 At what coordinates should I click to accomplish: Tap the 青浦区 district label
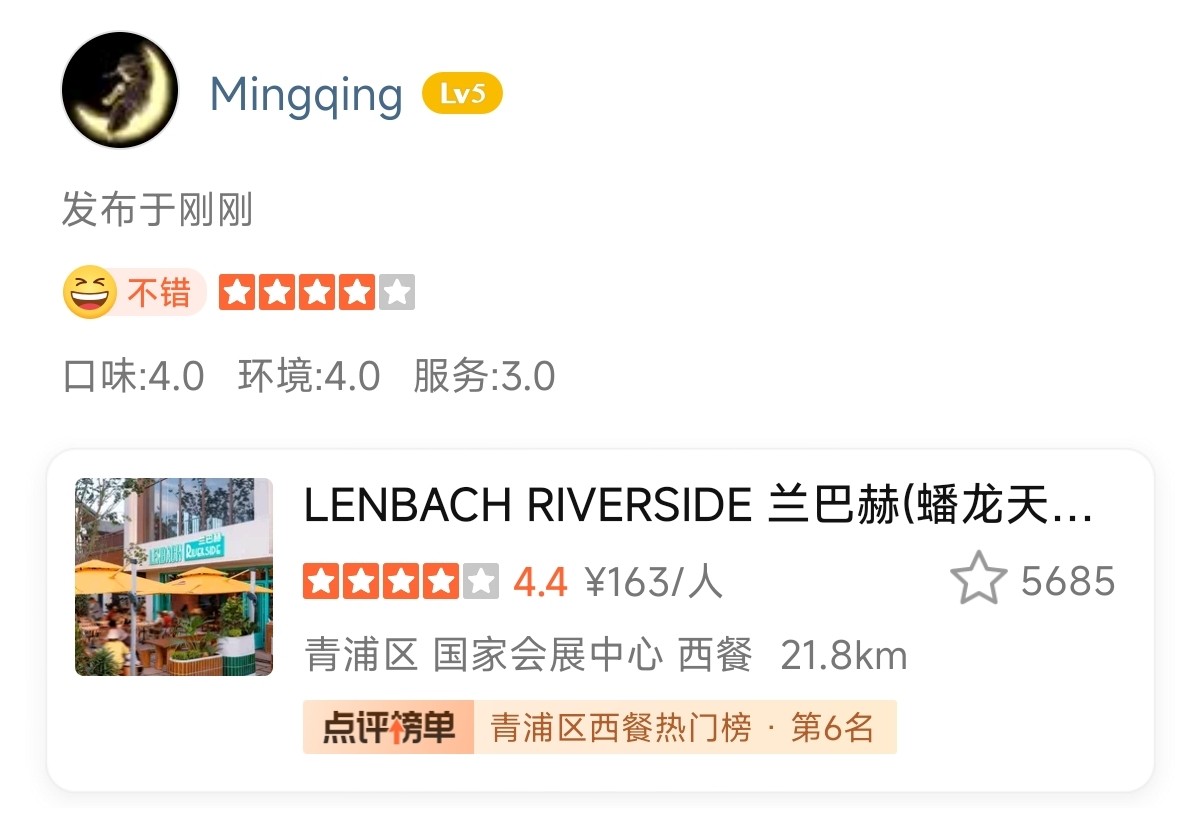[x=361, y=656]
